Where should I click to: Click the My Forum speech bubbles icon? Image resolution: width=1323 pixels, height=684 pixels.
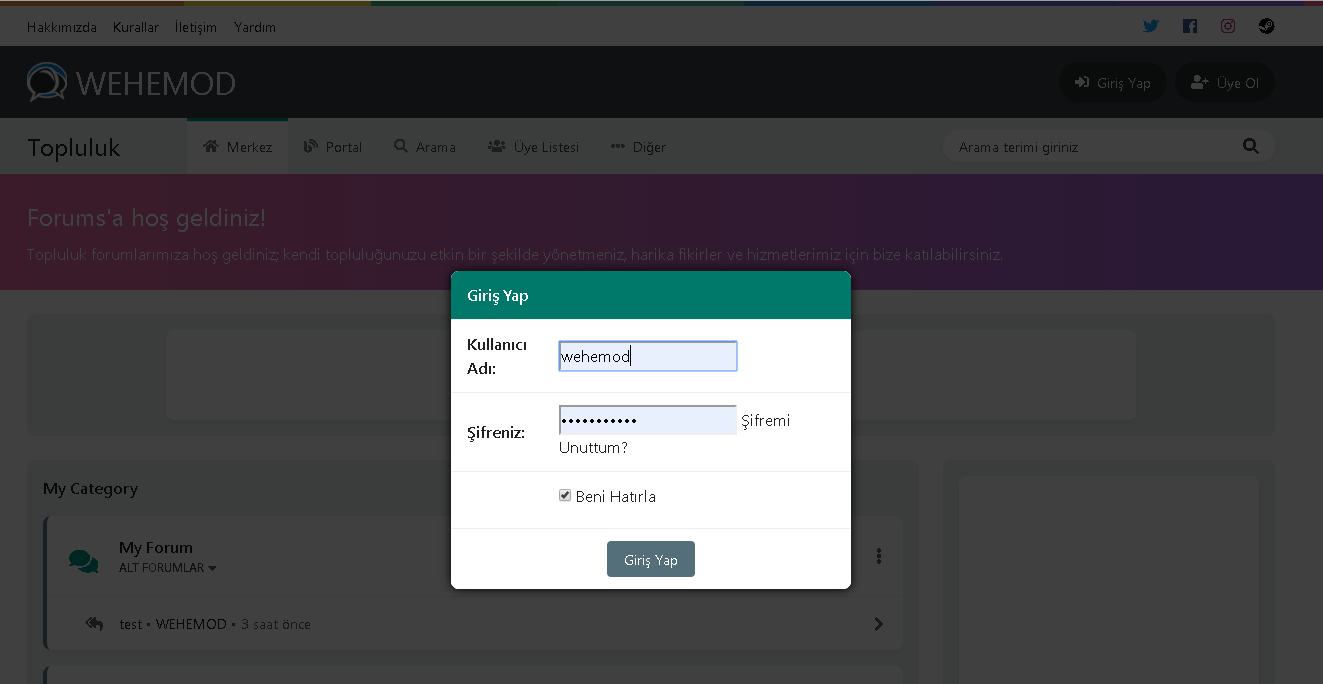pos(84,561)
